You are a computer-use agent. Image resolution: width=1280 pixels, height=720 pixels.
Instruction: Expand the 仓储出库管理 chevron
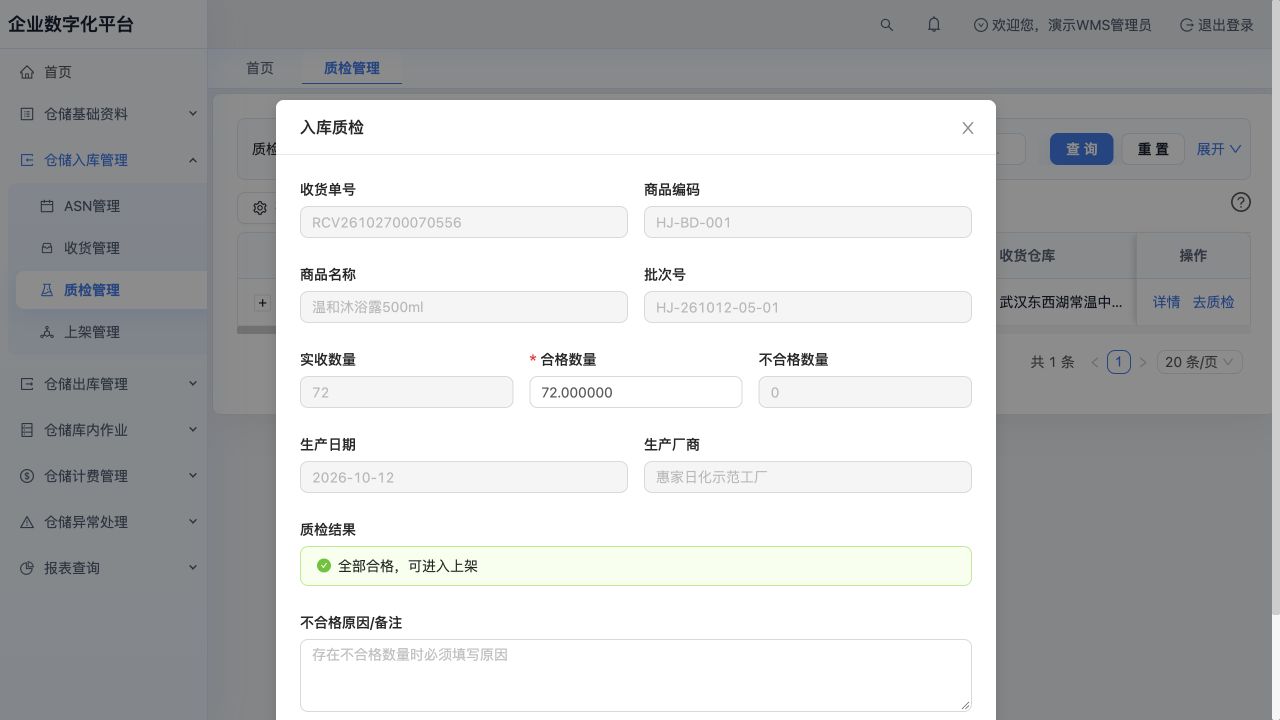(193, 384)
